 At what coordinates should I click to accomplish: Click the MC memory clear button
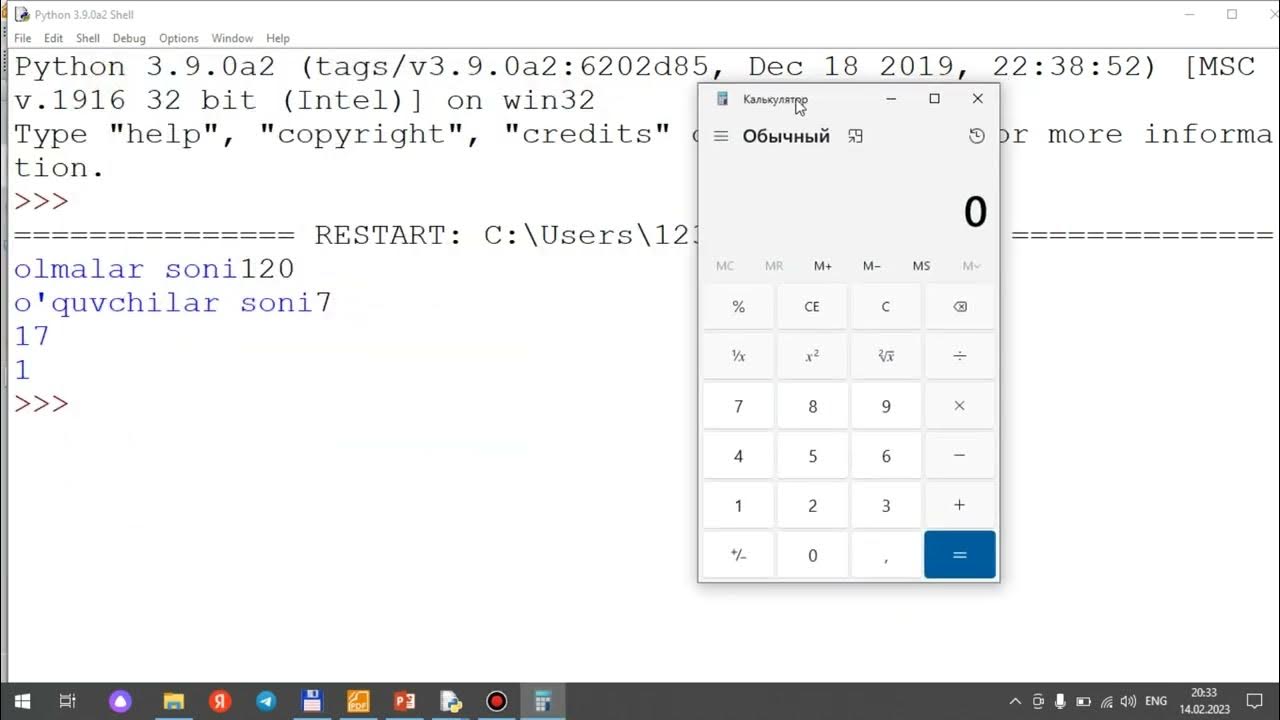click(x=725, y=266)
